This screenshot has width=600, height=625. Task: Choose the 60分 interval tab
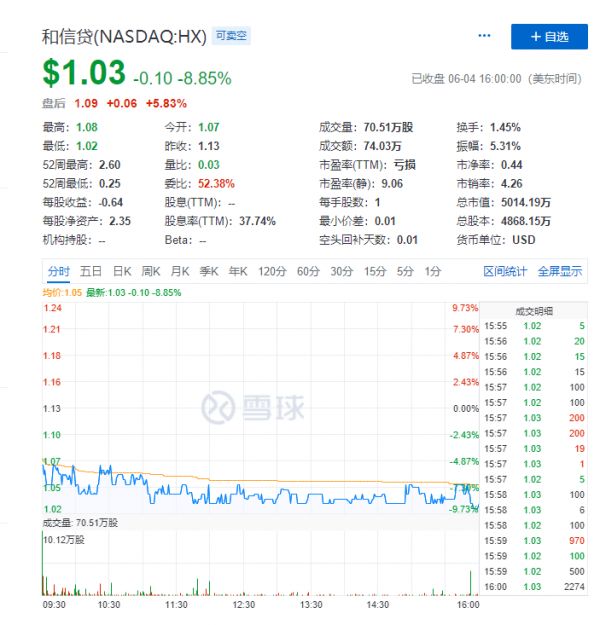[308, 271]
